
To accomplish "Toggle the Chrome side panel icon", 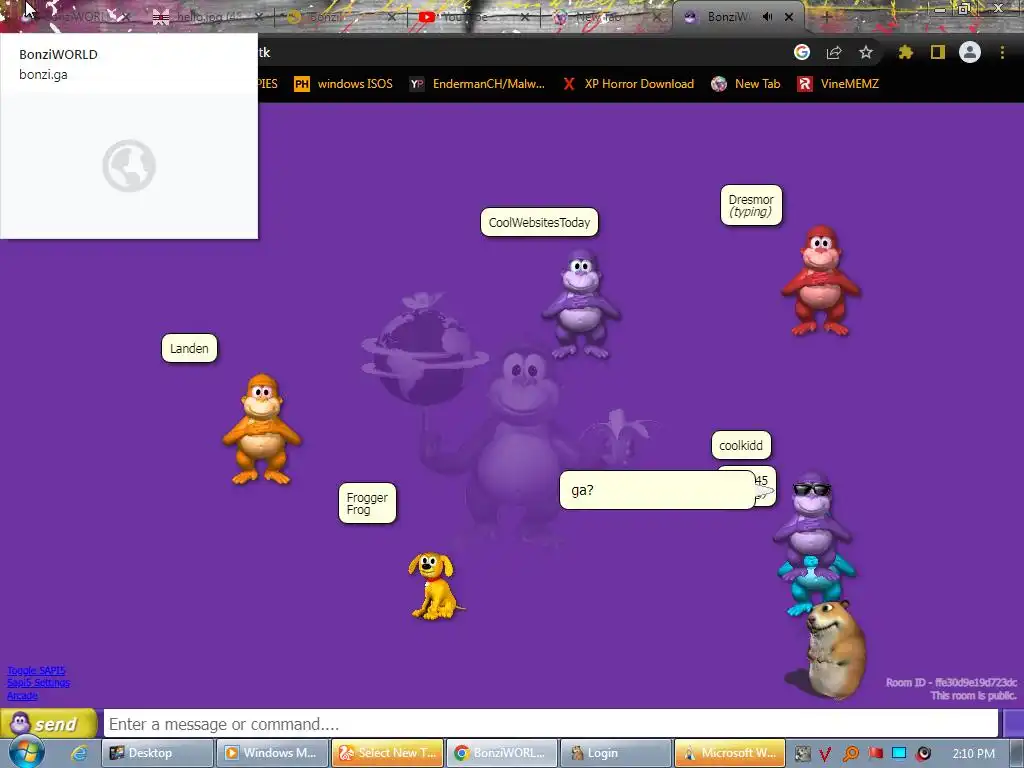I will (x=938, y=52).
